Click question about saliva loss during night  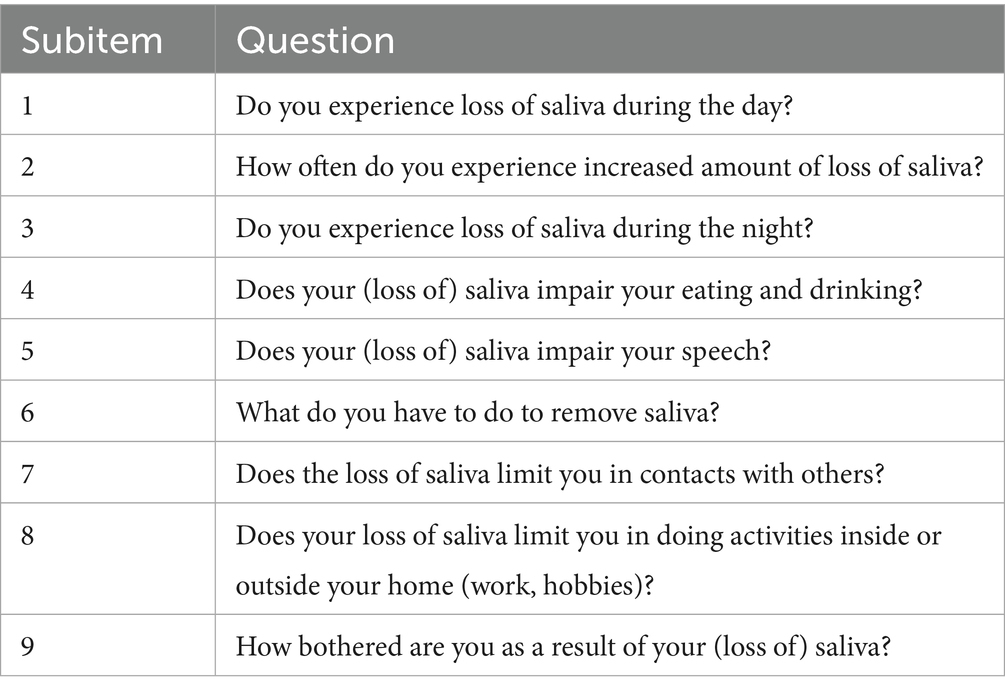(x=525, y=228)
